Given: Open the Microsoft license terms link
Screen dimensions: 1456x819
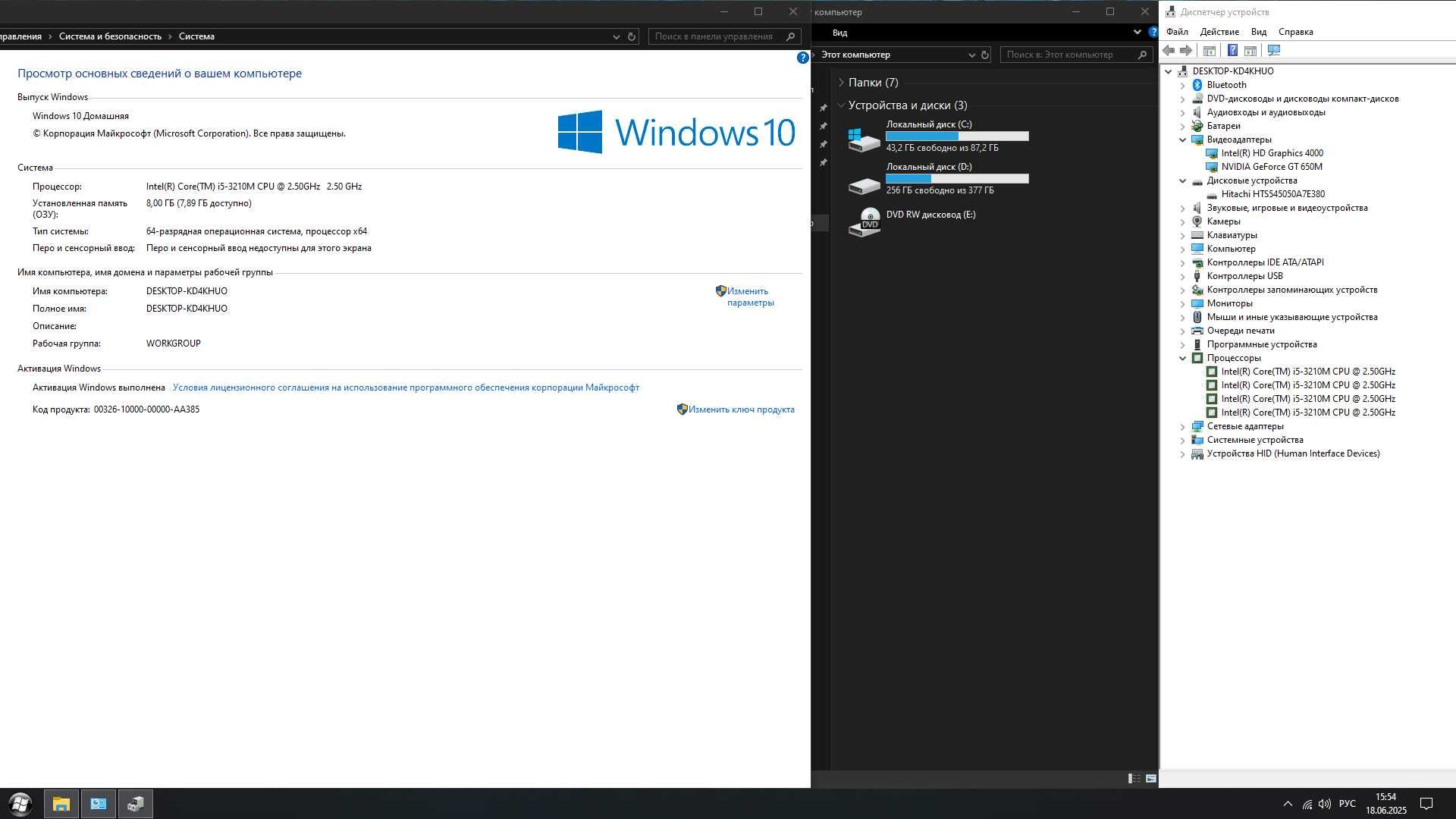Looking at the screenshot, I should [x=406, y=388].
